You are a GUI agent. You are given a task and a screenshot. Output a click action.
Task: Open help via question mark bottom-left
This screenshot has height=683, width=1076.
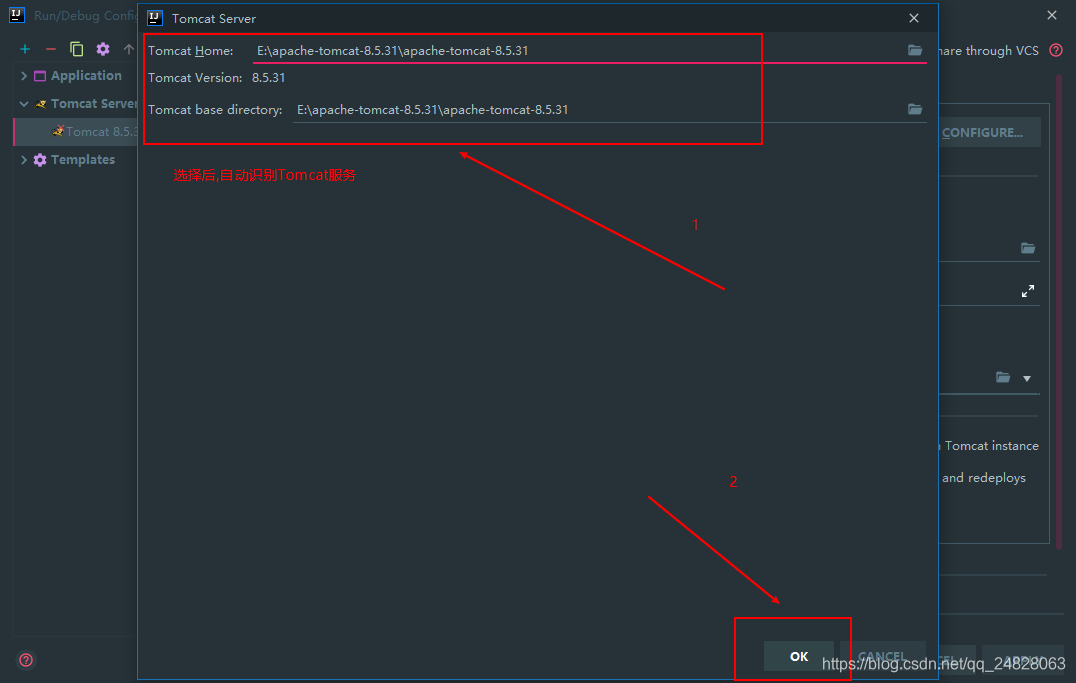(26, 660)
